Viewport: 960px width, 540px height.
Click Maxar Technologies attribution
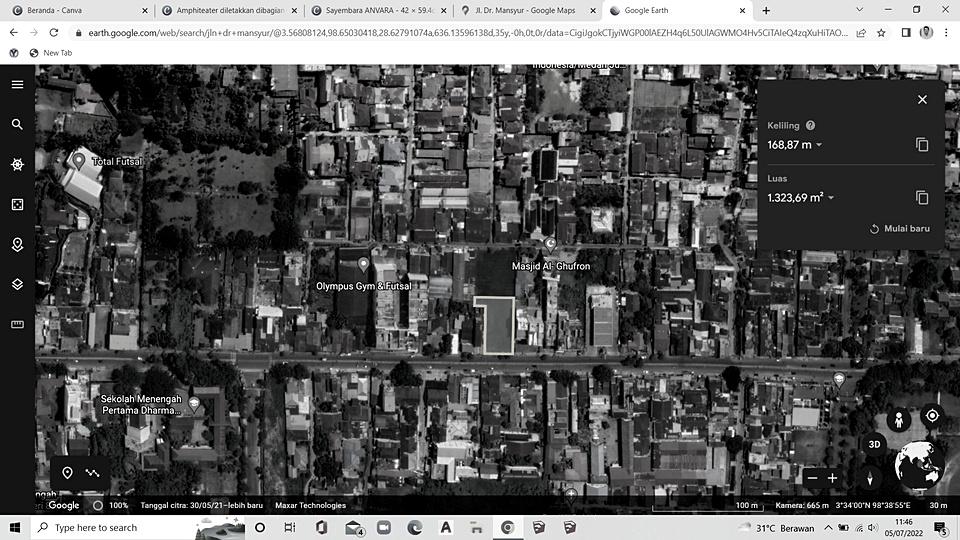310,505
